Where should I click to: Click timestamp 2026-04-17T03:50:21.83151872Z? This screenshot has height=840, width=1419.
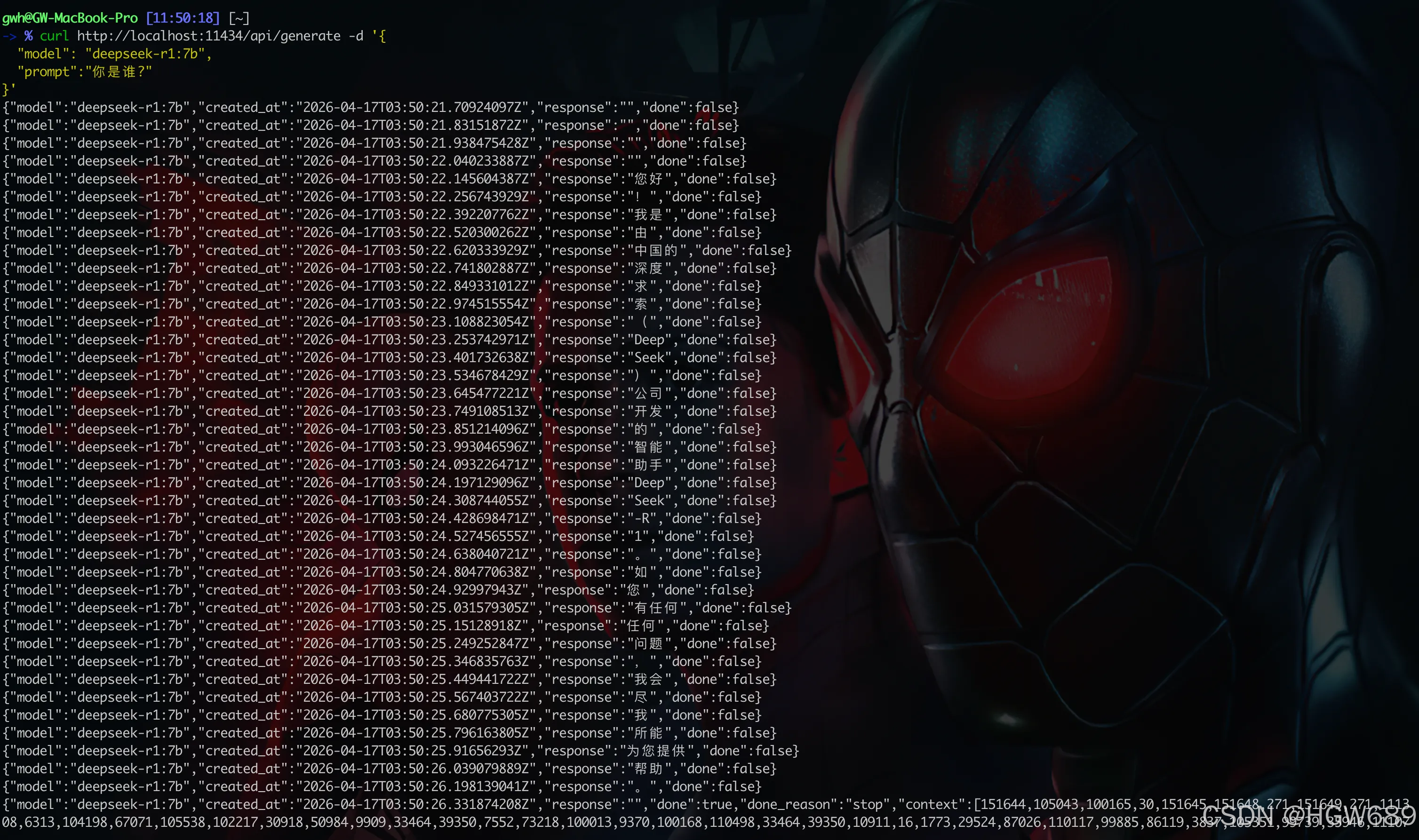[x=412, y=126]
